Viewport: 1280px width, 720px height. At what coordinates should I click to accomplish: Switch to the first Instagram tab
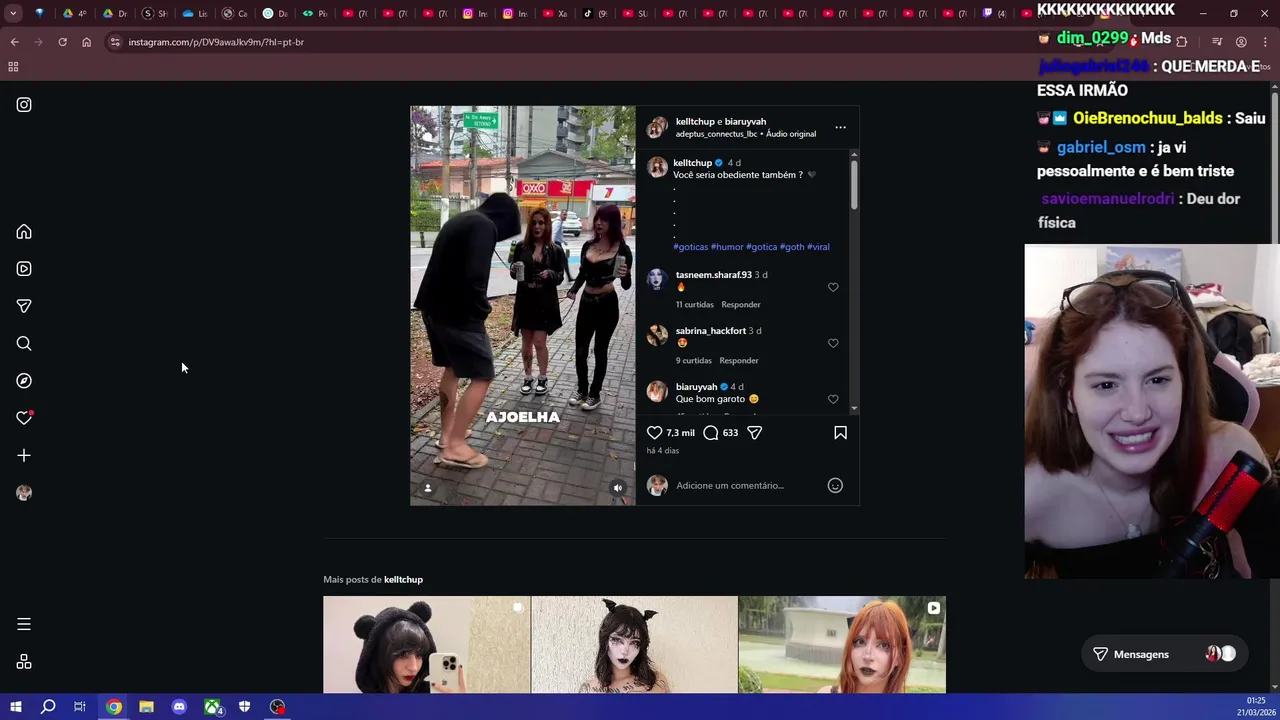coord(476,13)
